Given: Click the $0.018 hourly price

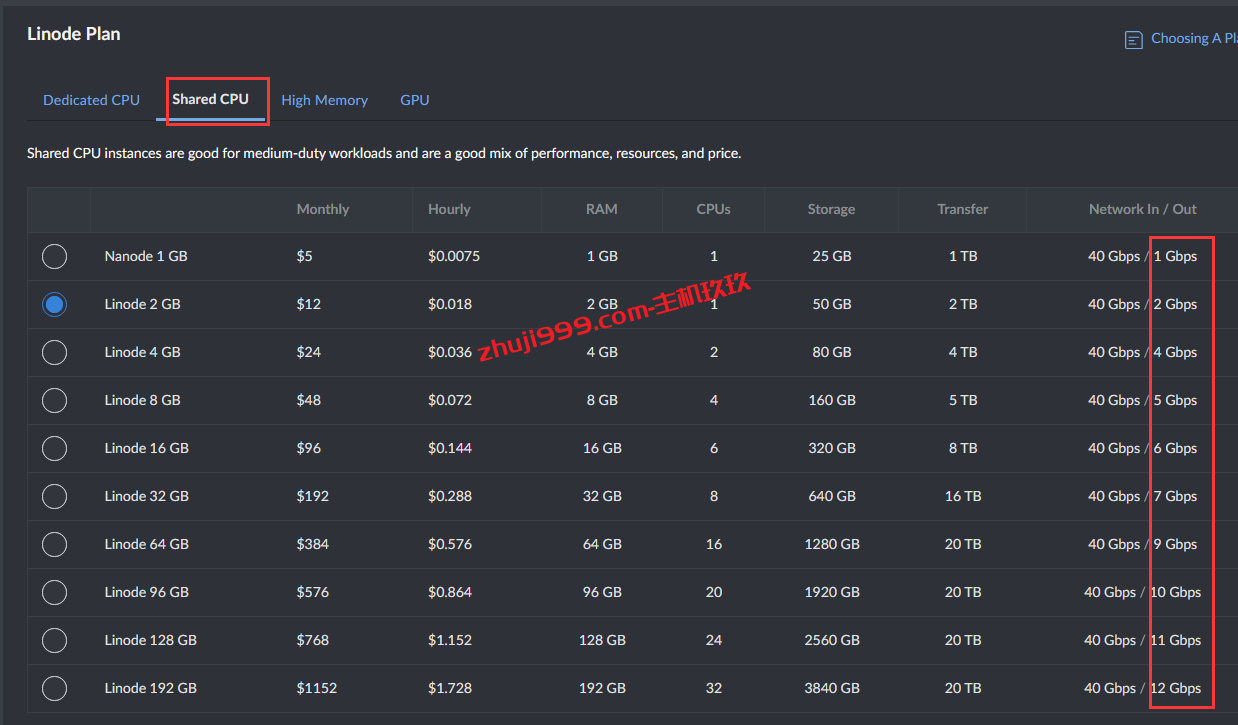Looking at the screenshot, I should pos(450,304).
